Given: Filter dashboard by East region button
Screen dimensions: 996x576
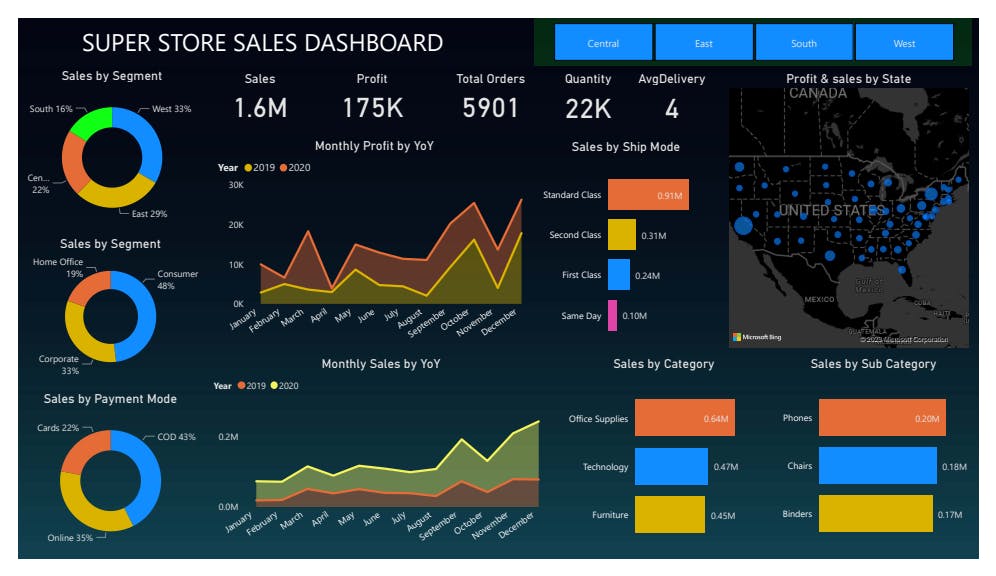Looking at the screenshot, I should point(704,43).
